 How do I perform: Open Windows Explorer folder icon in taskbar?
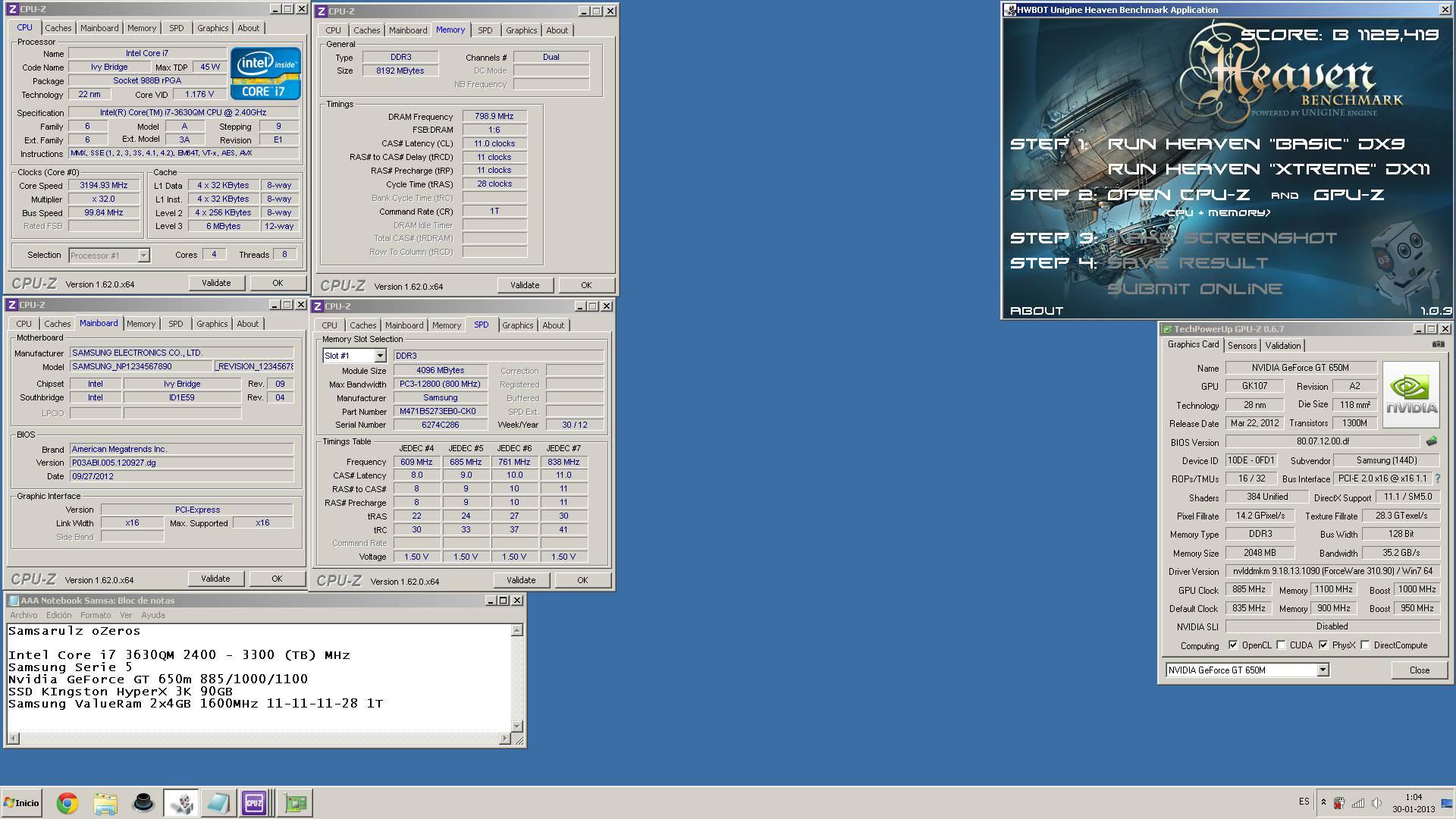(x=105, y=803)
